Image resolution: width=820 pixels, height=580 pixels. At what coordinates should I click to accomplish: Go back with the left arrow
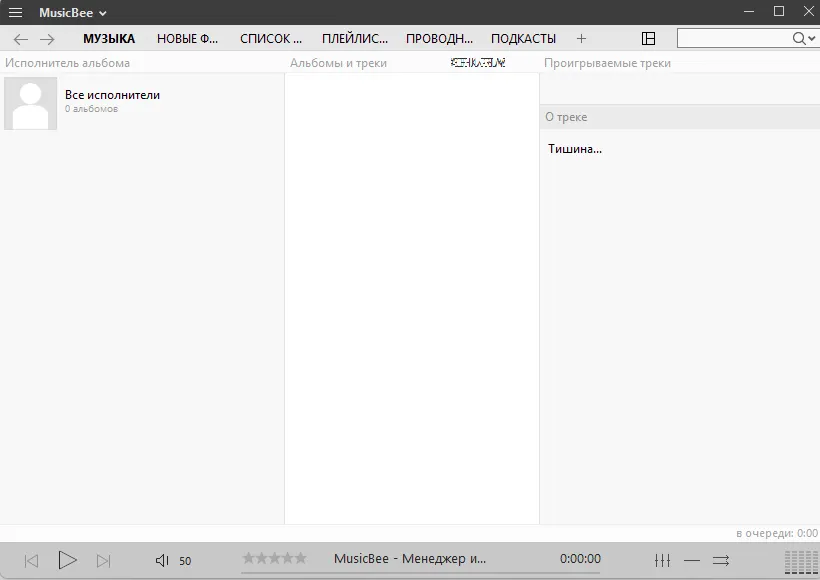pyautogui.click(x=20, y=39)
